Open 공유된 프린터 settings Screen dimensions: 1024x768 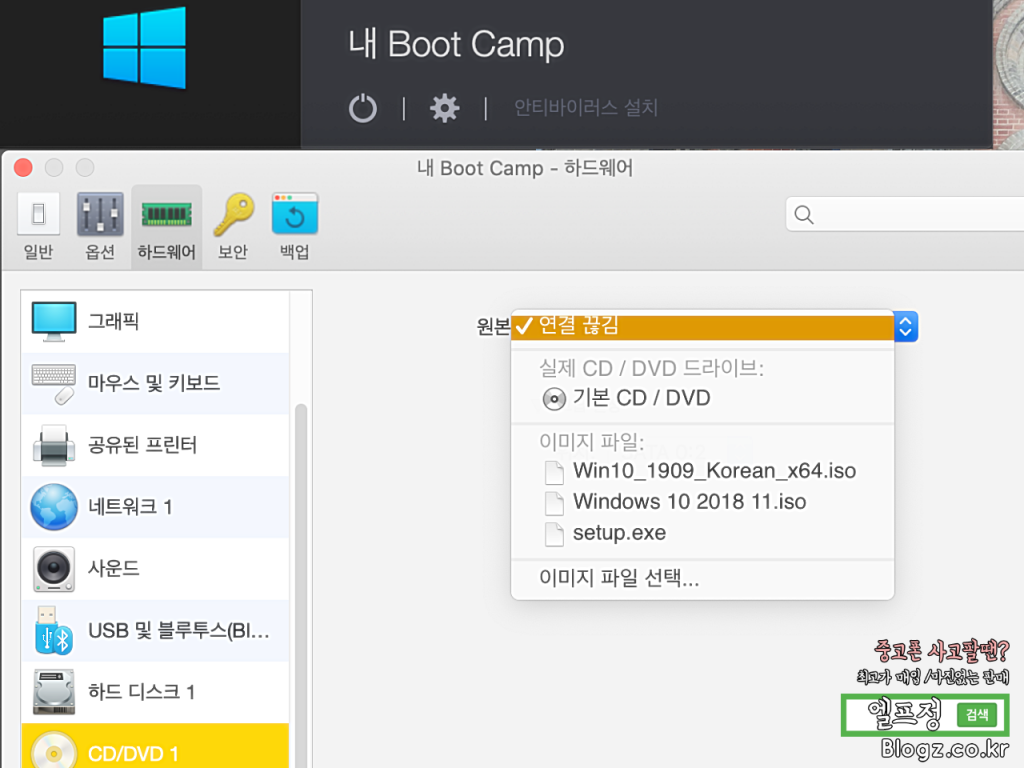[155, 445]
